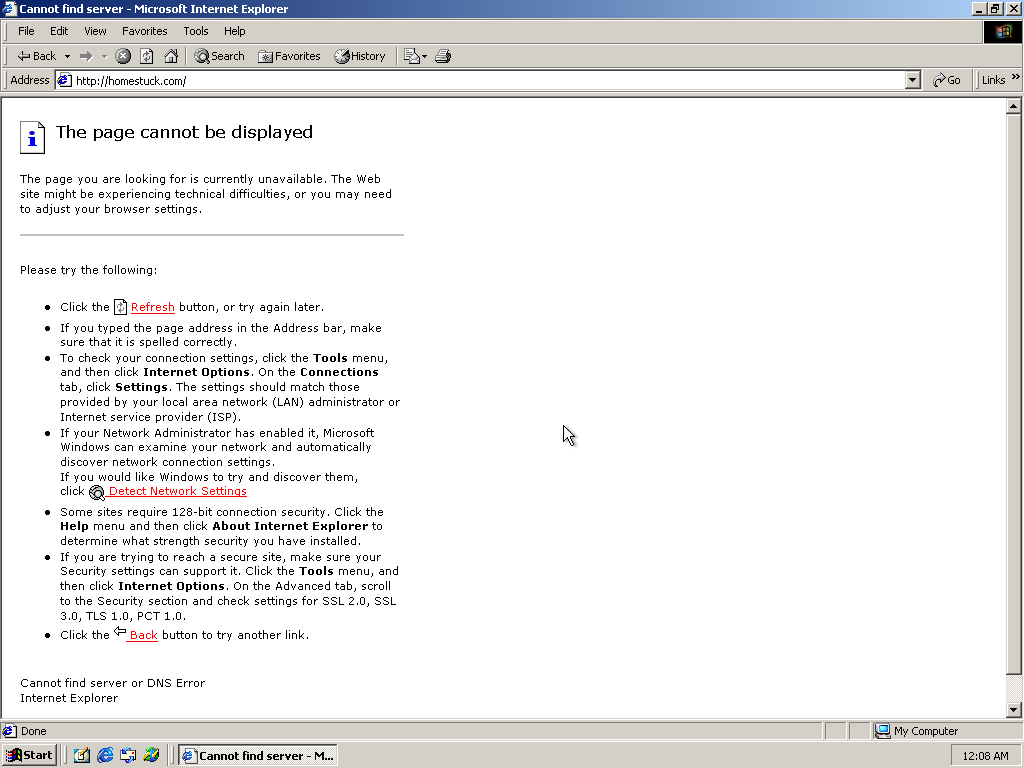Open the Back history dropdown arrow
The image size is (1024, 768).
67,56
